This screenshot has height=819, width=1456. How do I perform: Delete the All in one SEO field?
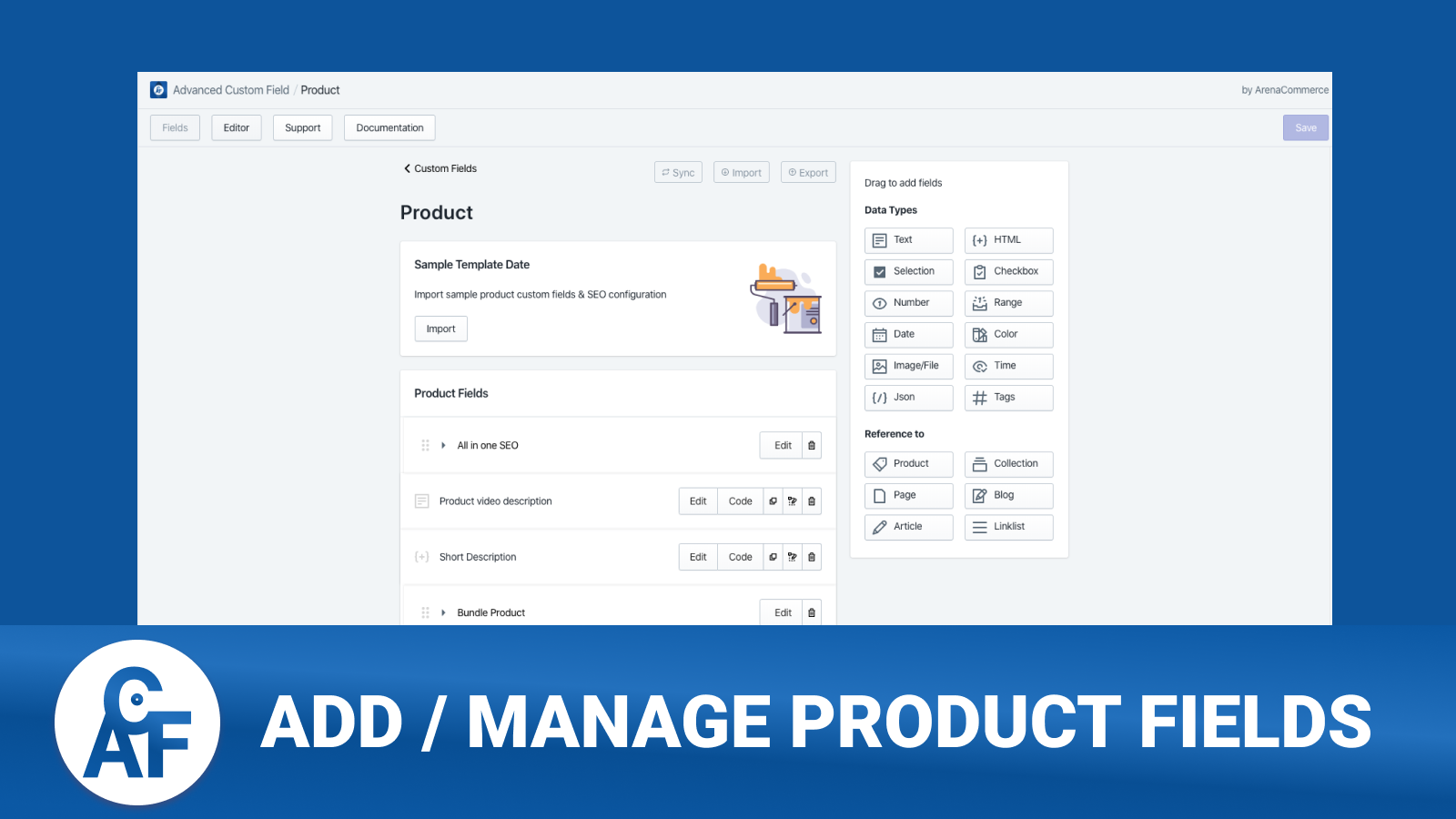pyautogui.click(x=812, y=446)
